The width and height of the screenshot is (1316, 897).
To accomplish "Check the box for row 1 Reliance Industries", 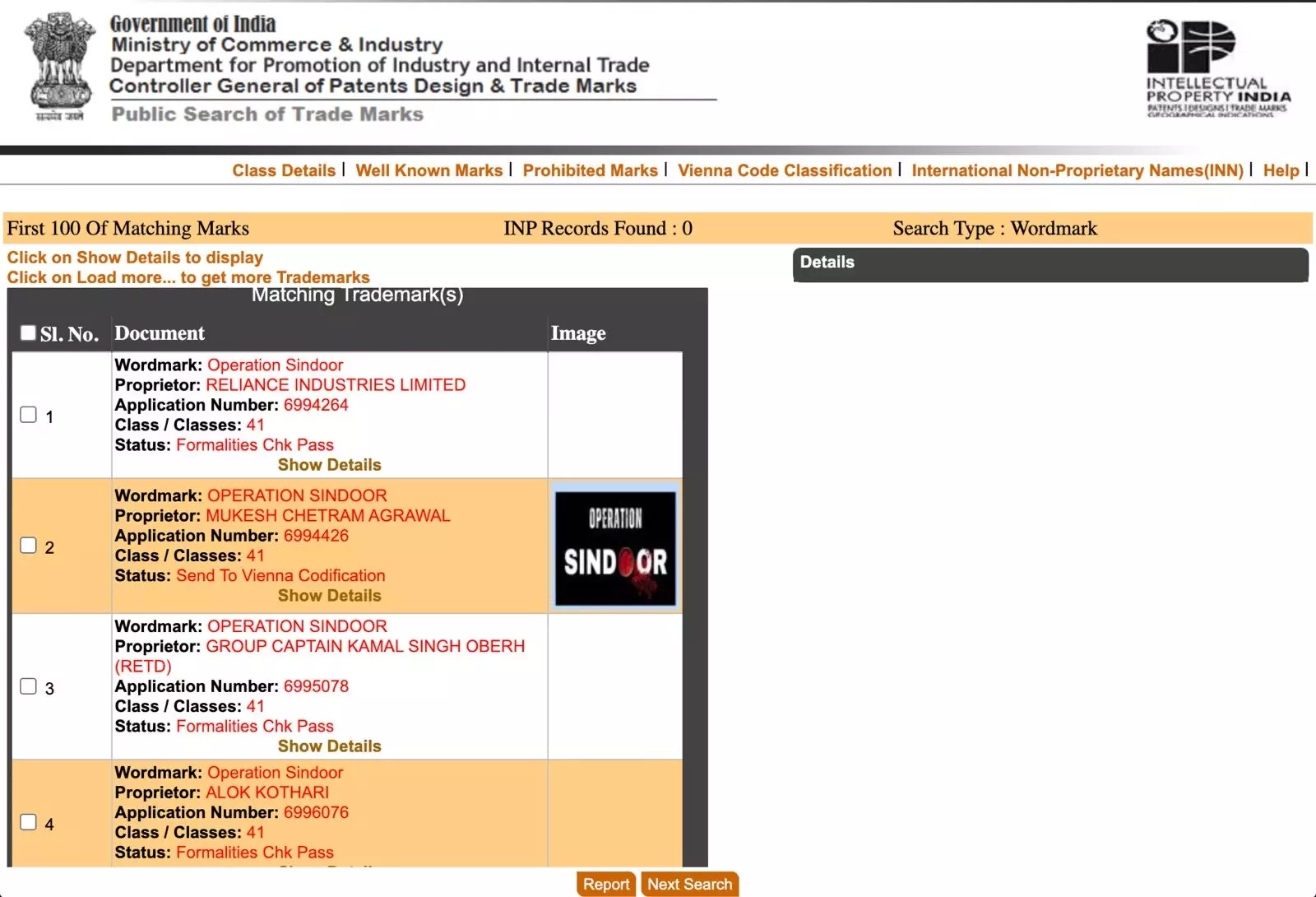I will pyautogui.click(x=29, y=415).
